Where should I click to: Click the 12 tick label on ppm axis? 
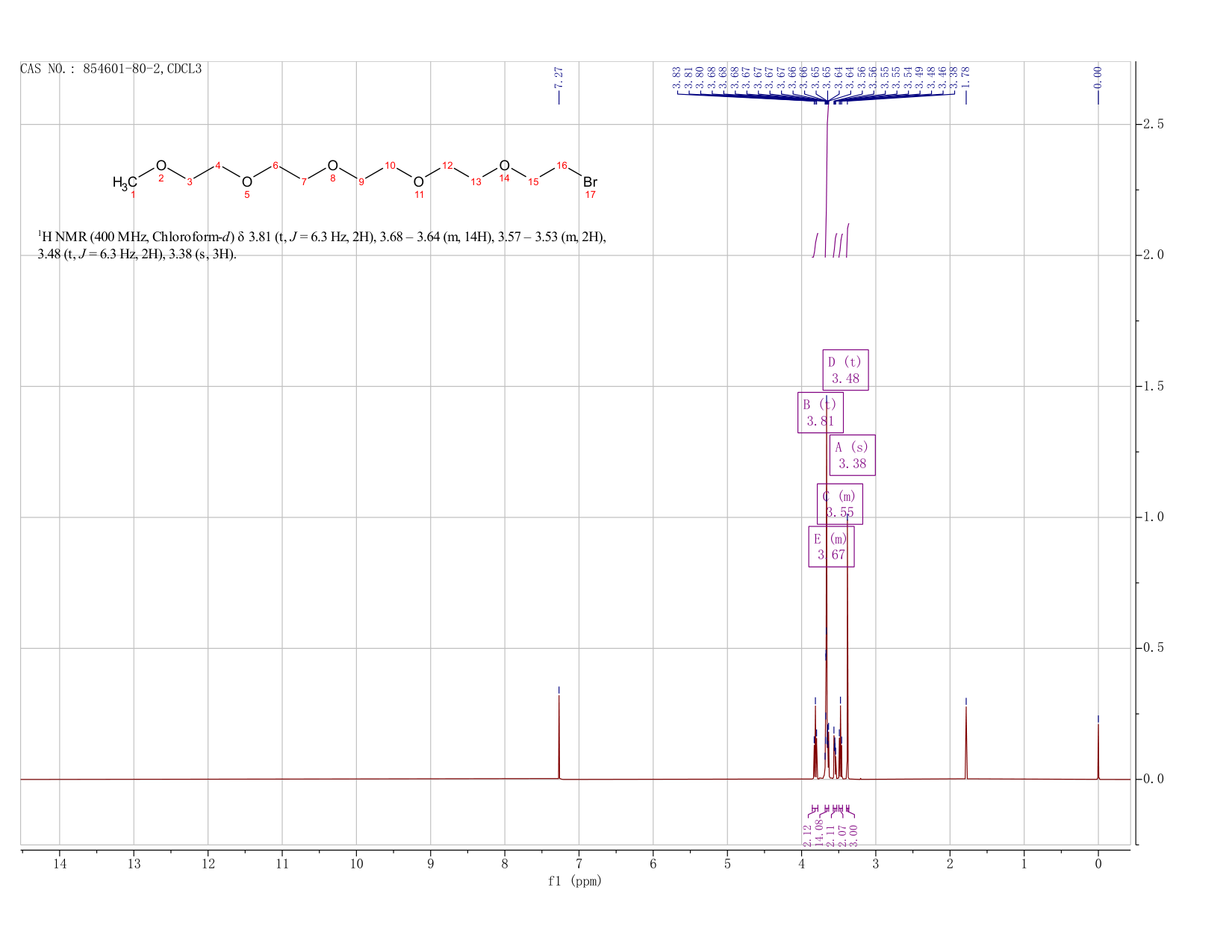point(208,863)
